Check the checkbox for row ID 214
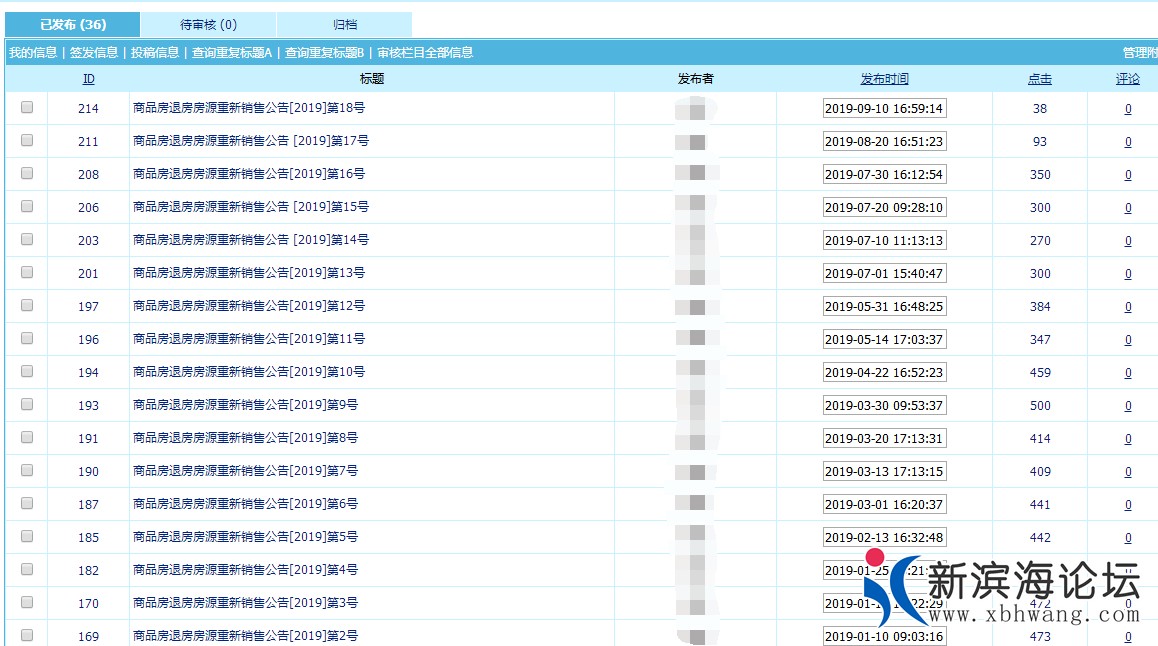The height and width of the screenshot is (646, 1158). [x=27, y=108]
